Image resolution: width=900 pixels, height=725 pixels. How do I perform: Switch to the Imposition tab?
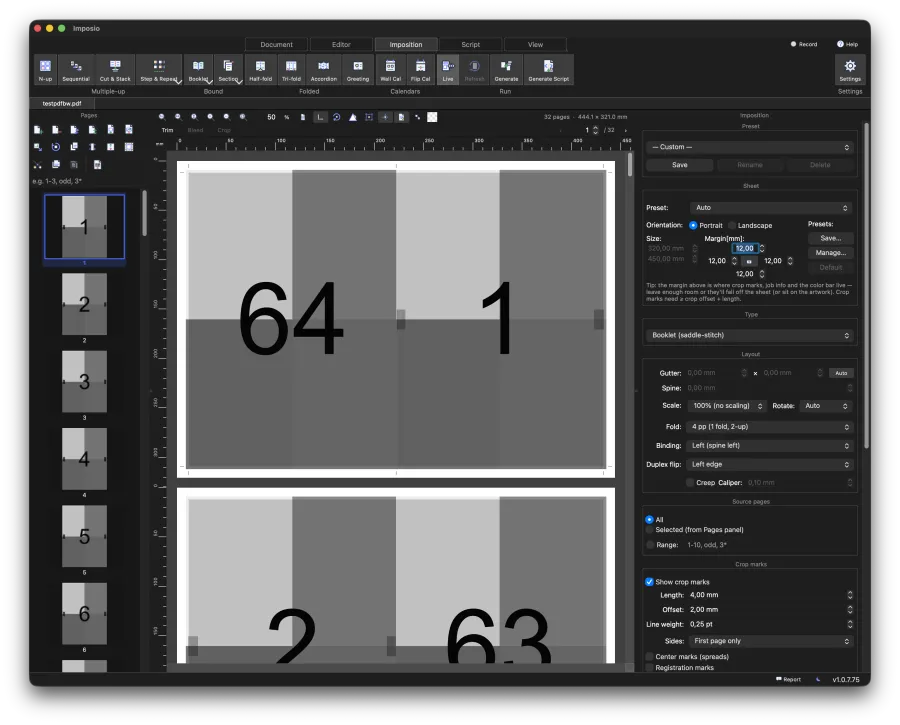click(x=406, y=44)
